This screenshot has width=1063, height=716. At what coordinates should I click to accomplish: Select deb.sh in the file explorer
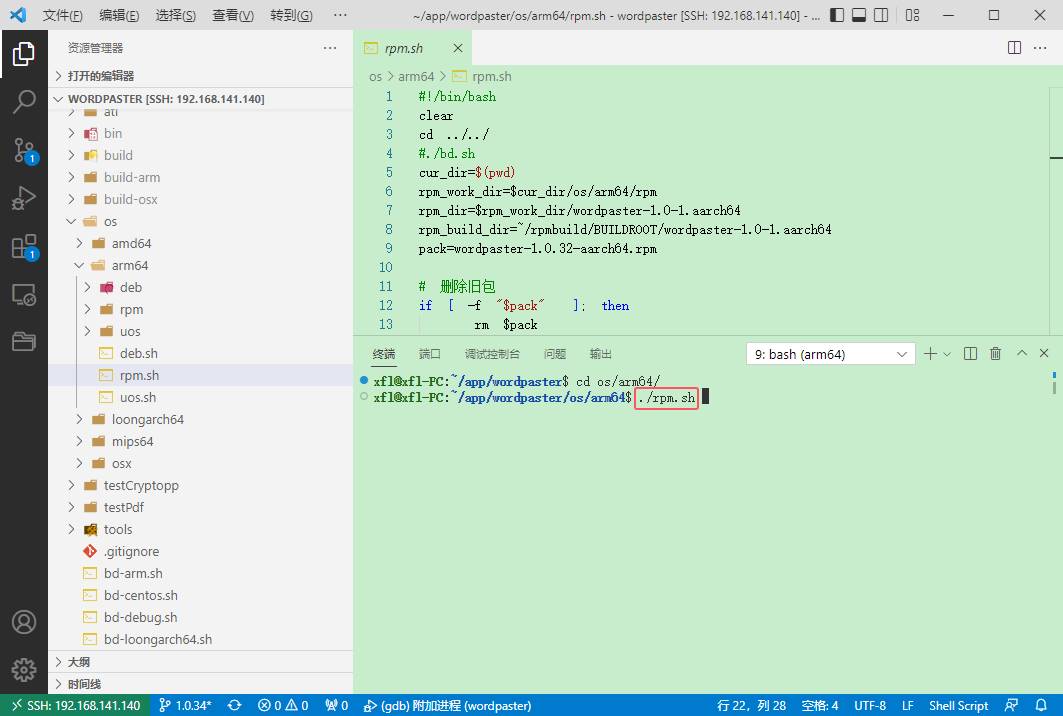(138, 353)
